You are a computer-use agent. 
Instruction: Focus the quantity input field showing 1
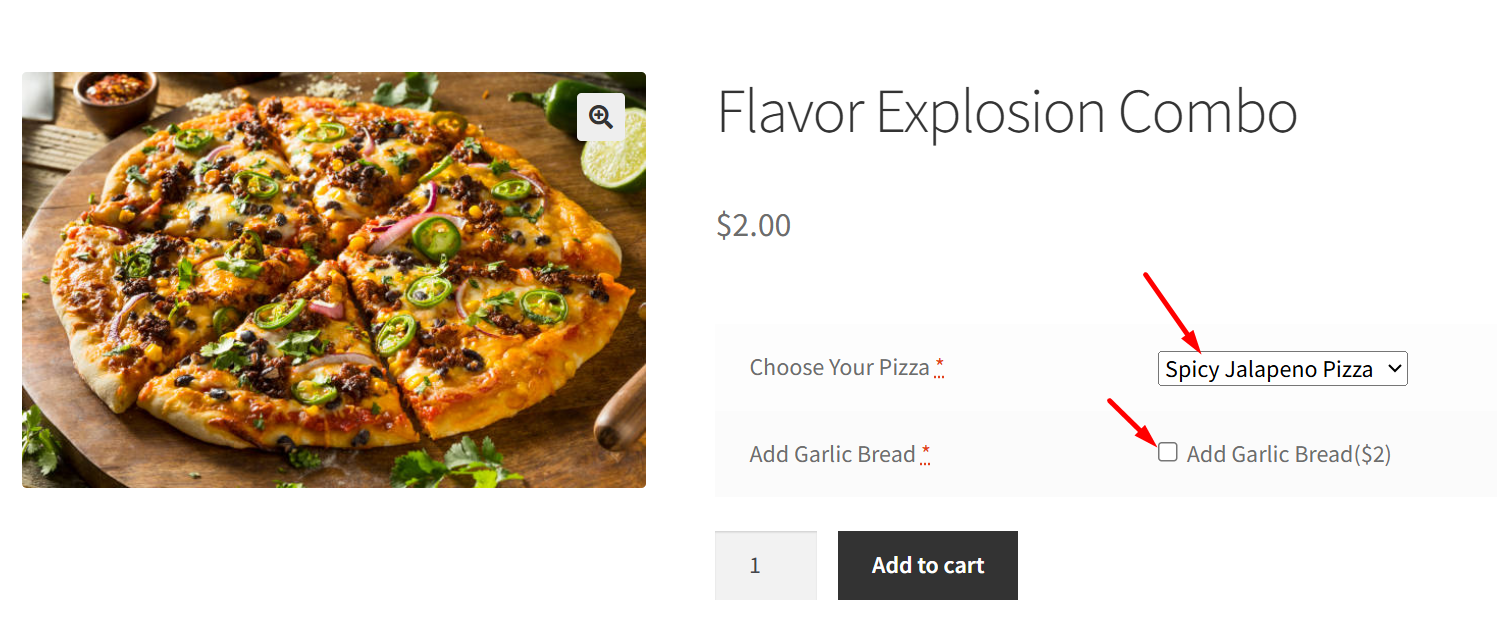(x=765, y=565)
